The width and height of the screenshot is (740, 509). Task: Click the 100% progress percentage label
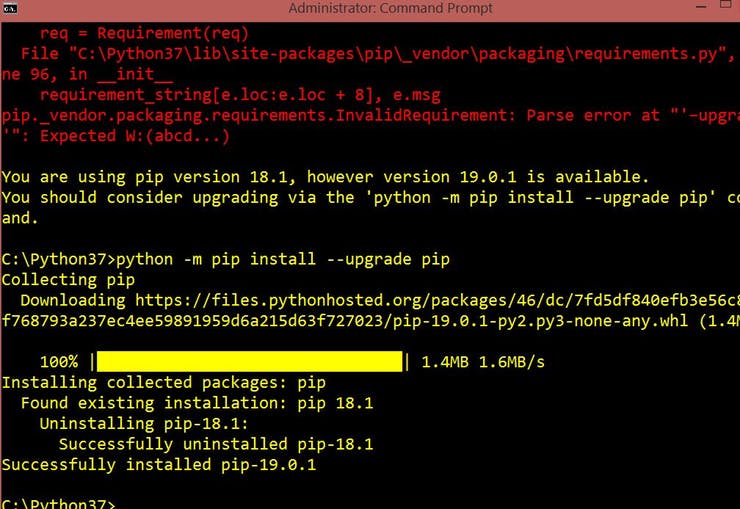point(59,362)
